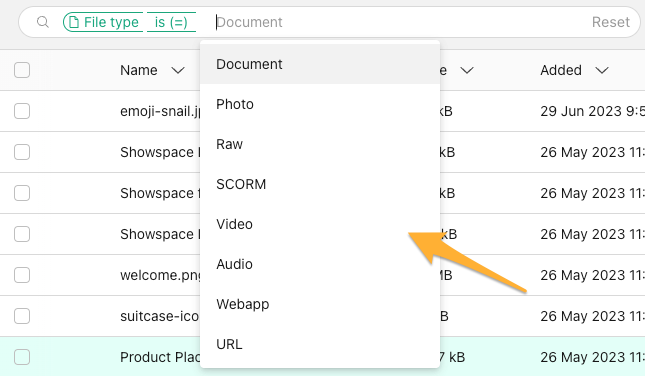Image resolution: width=645 pixels, height=376 pixels.
Task: Click the suitcase-ico file name
Action: click(160, 316)
